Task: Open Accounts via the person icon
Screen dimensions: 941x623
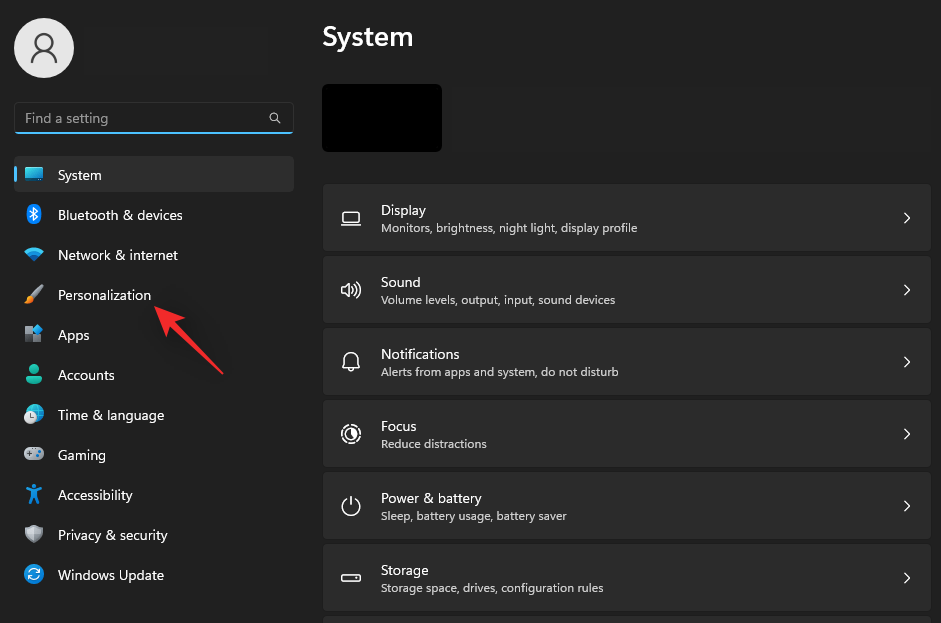Action: click(33, 375)
